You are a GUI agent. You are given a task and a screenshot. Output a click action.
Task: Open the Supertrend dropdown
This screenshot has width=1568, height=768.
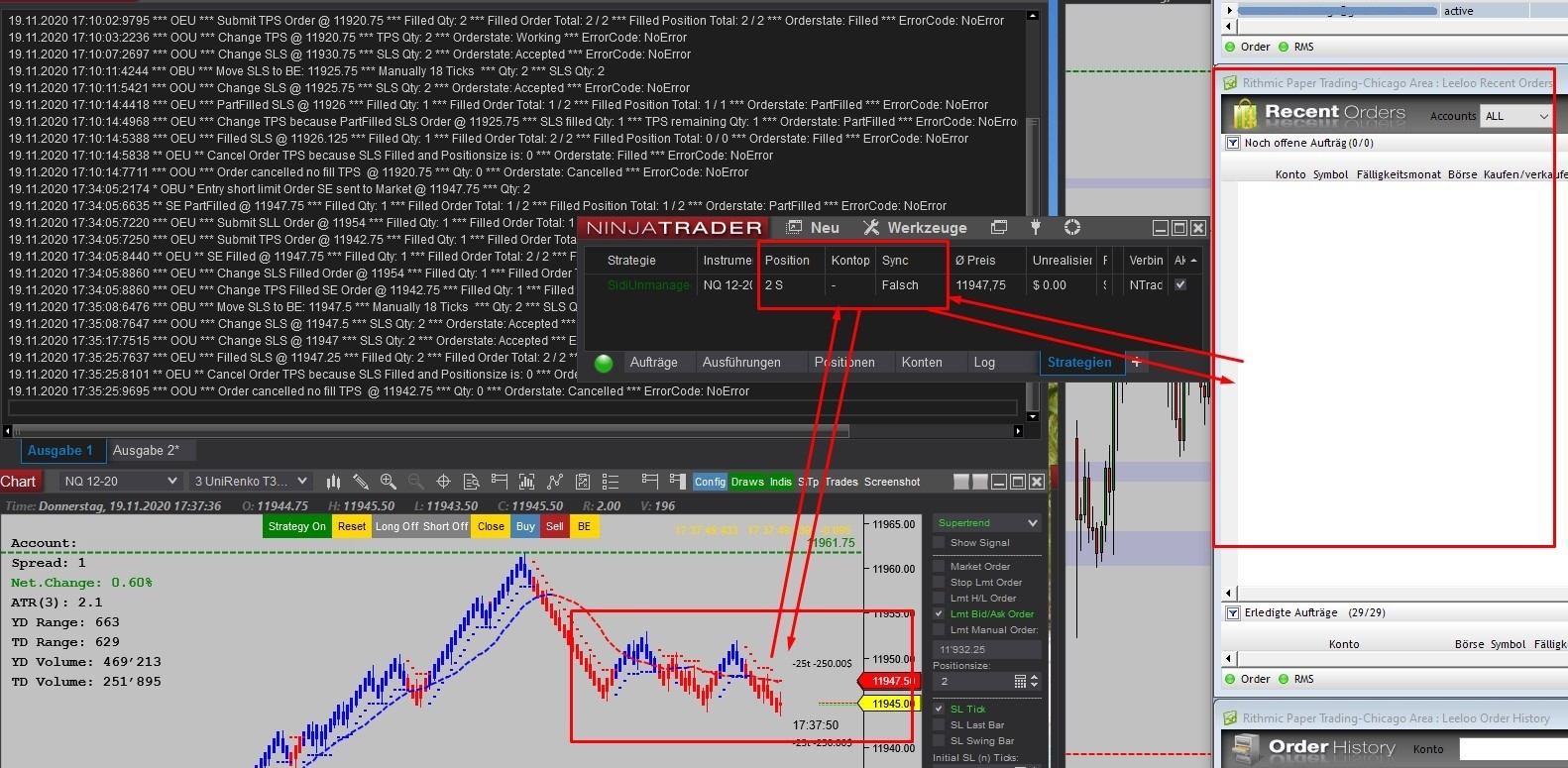(987, 523)
